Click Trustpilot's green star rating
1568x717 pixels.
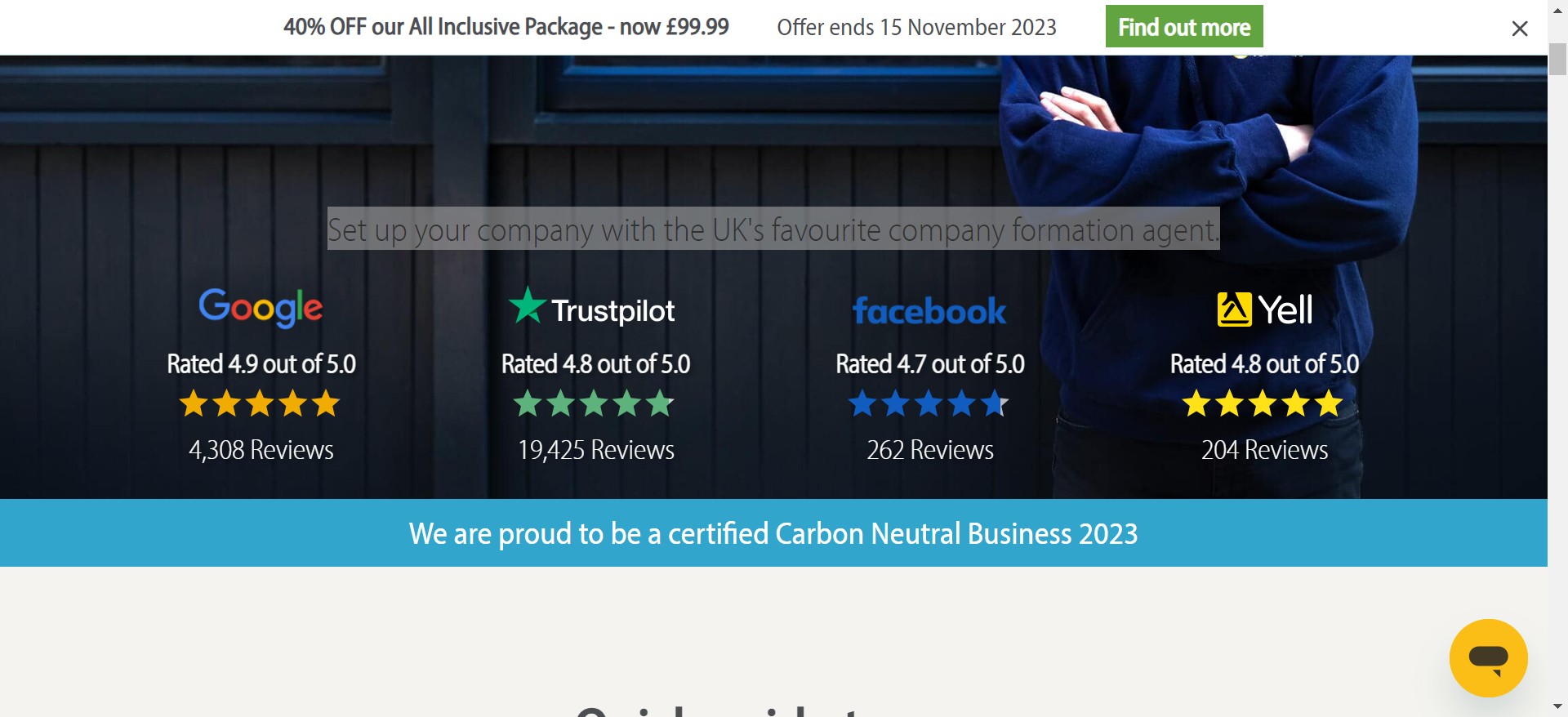coord(594,403)
